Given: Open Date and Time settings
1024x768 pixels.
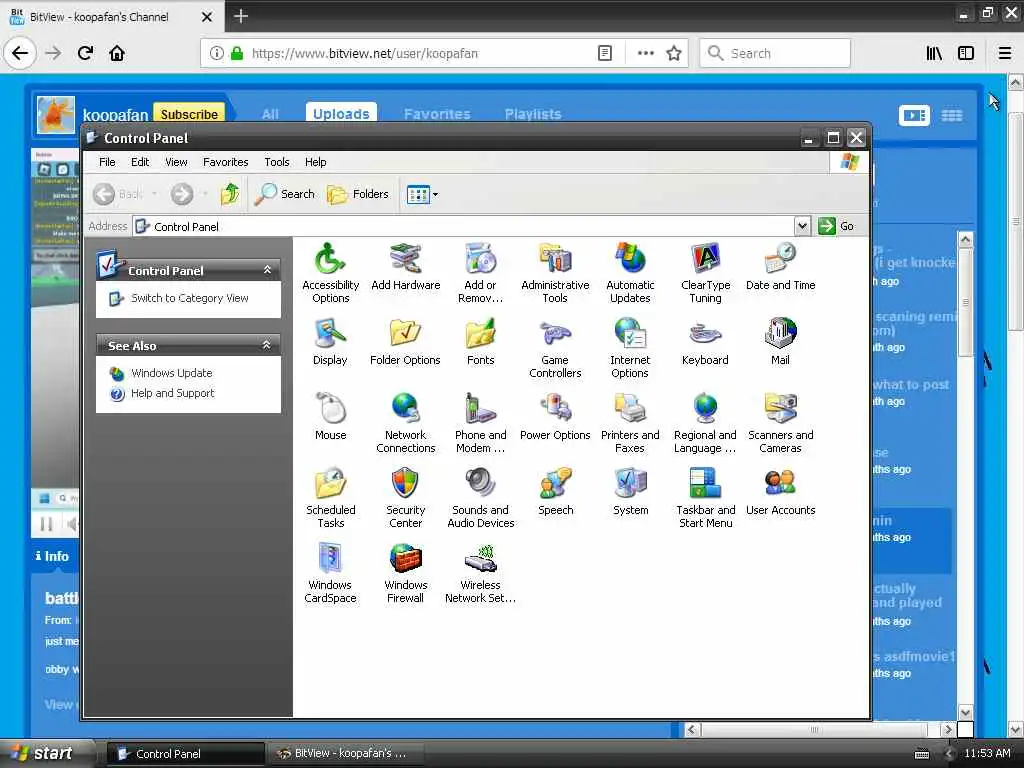Looking at the screenshot, I should [x=780, y=266].
